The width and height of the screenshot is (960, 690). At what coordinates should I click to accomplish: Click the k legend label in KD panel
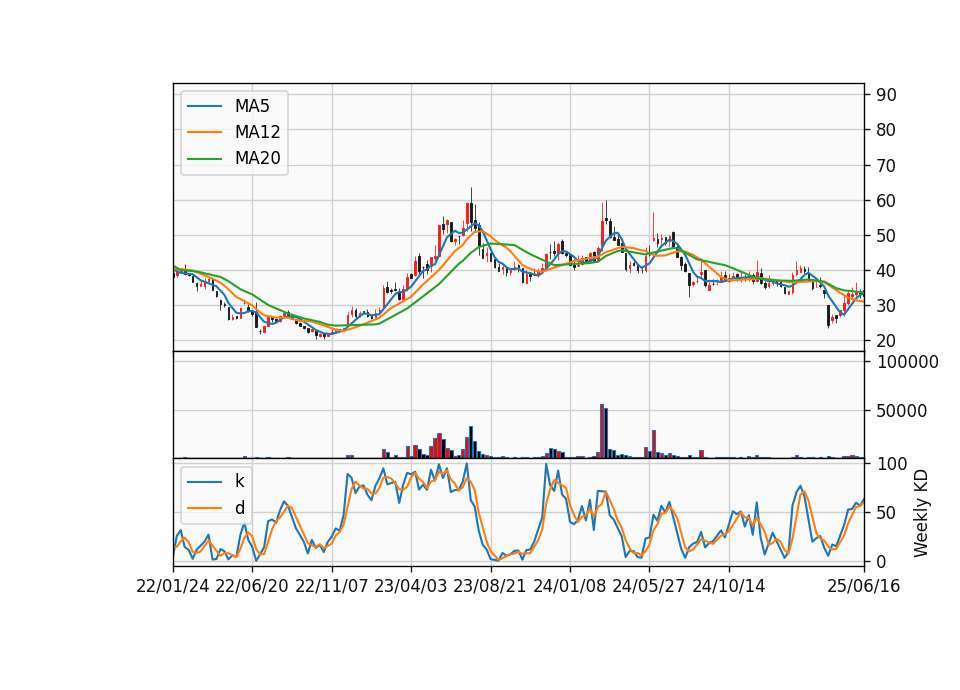click(x=239, y=481)
